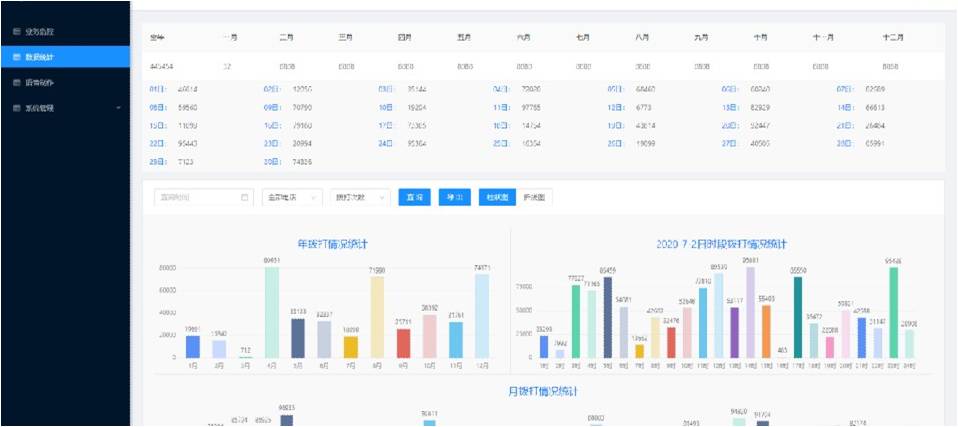Click the blue 导出 export button
This screenshot has width=958, height=427.
pos(454,197)
